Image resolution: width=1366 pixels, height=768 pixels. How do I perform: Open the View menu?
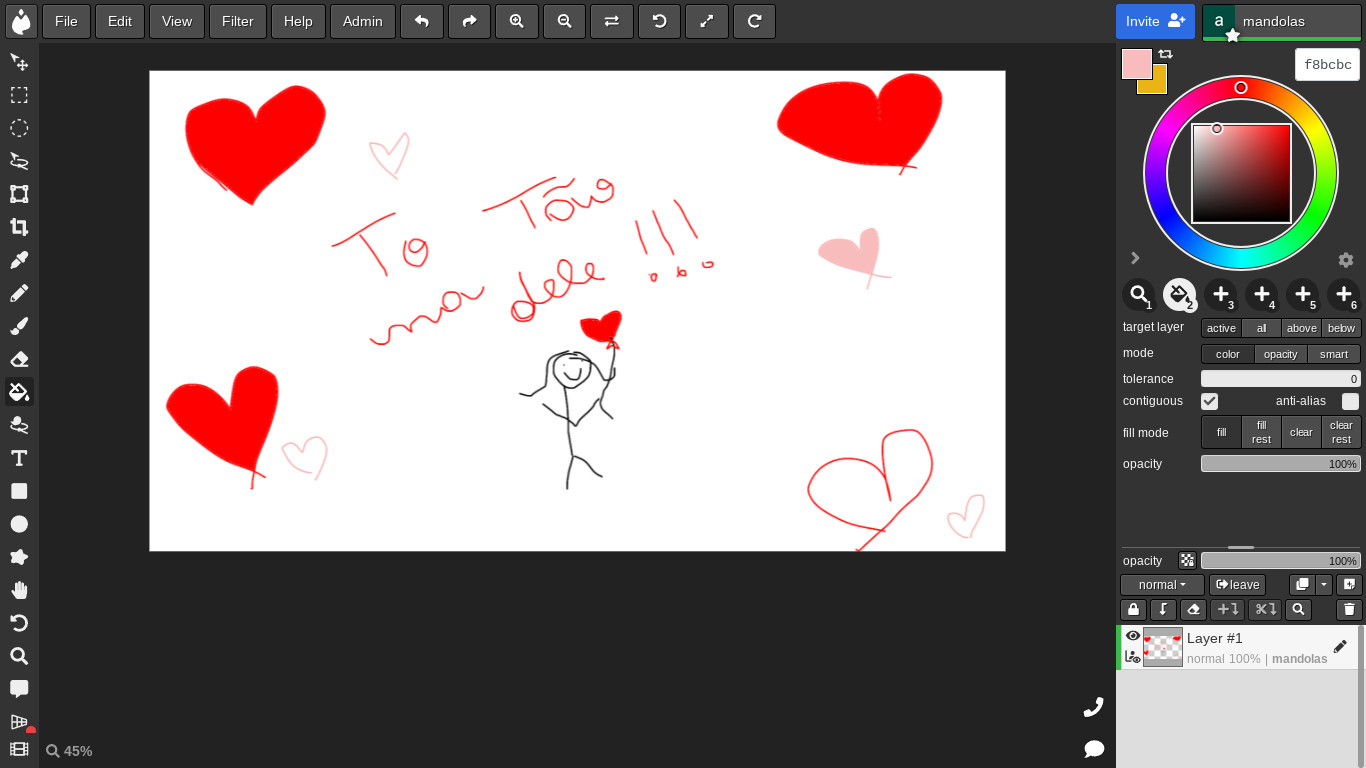point(177,21)
